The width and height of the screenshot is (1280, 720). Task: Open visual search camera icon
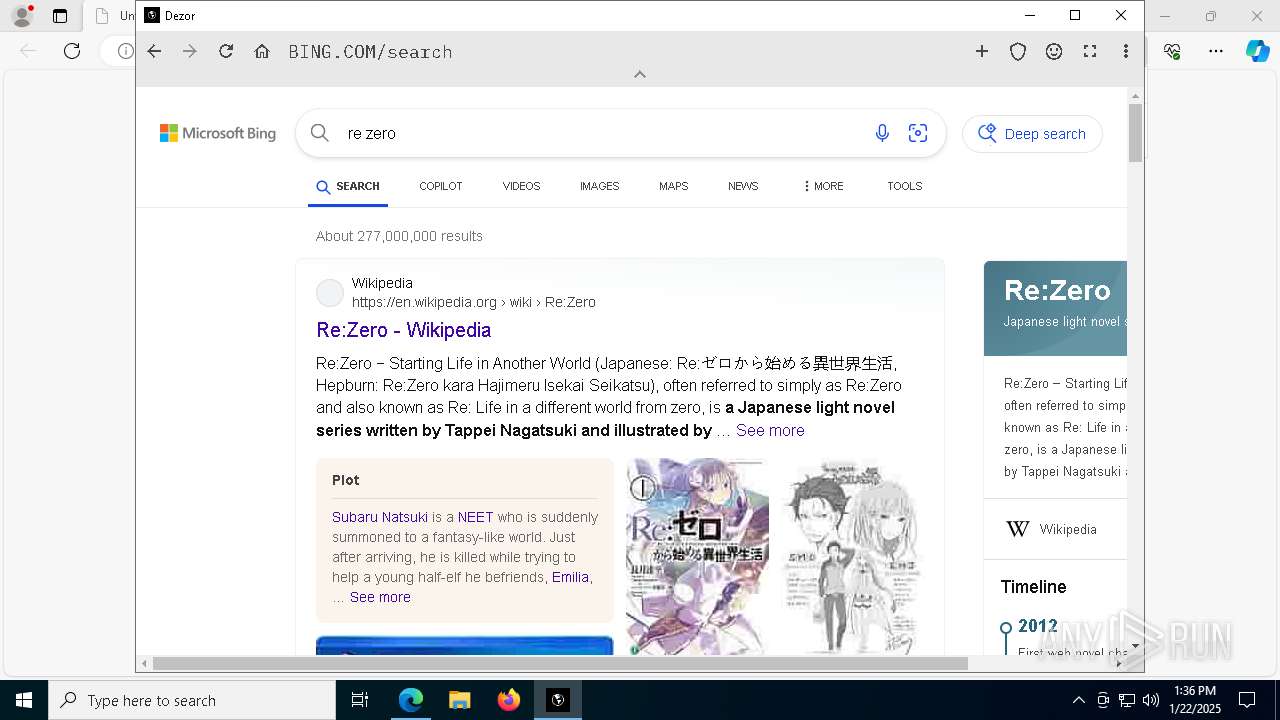918,133
